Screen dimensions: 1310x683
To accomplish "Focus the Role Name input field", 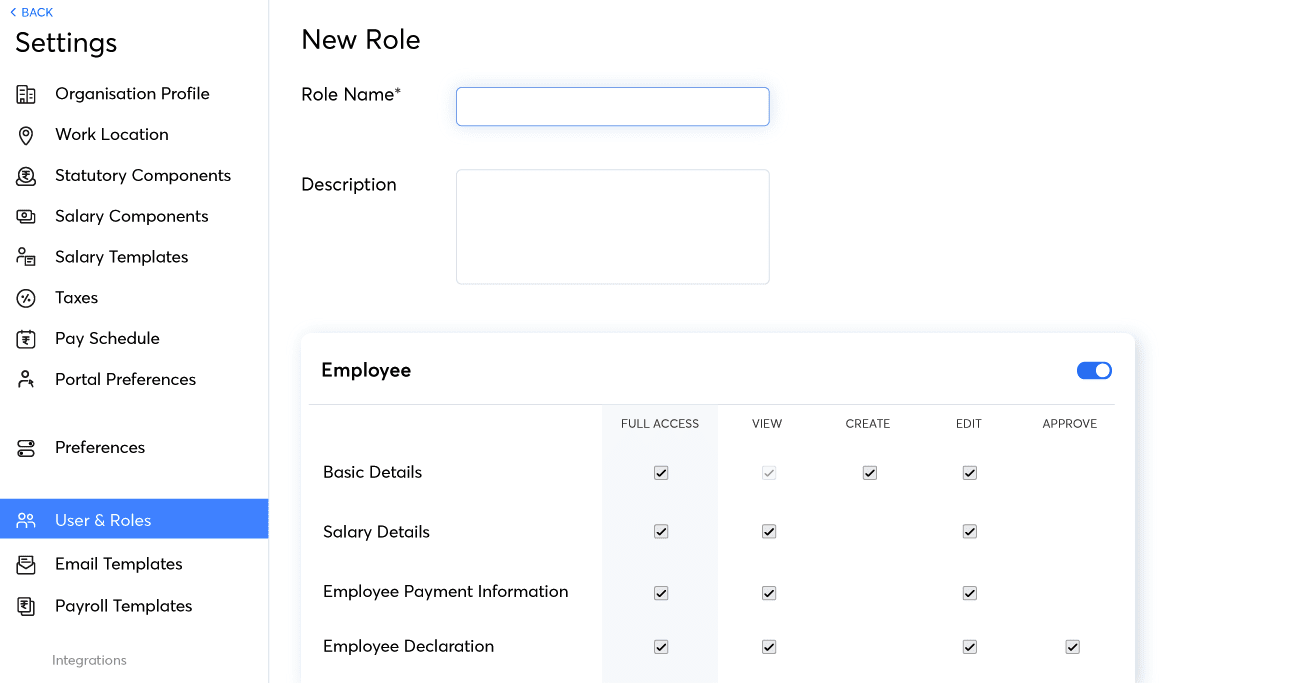I will click(612, 107).
